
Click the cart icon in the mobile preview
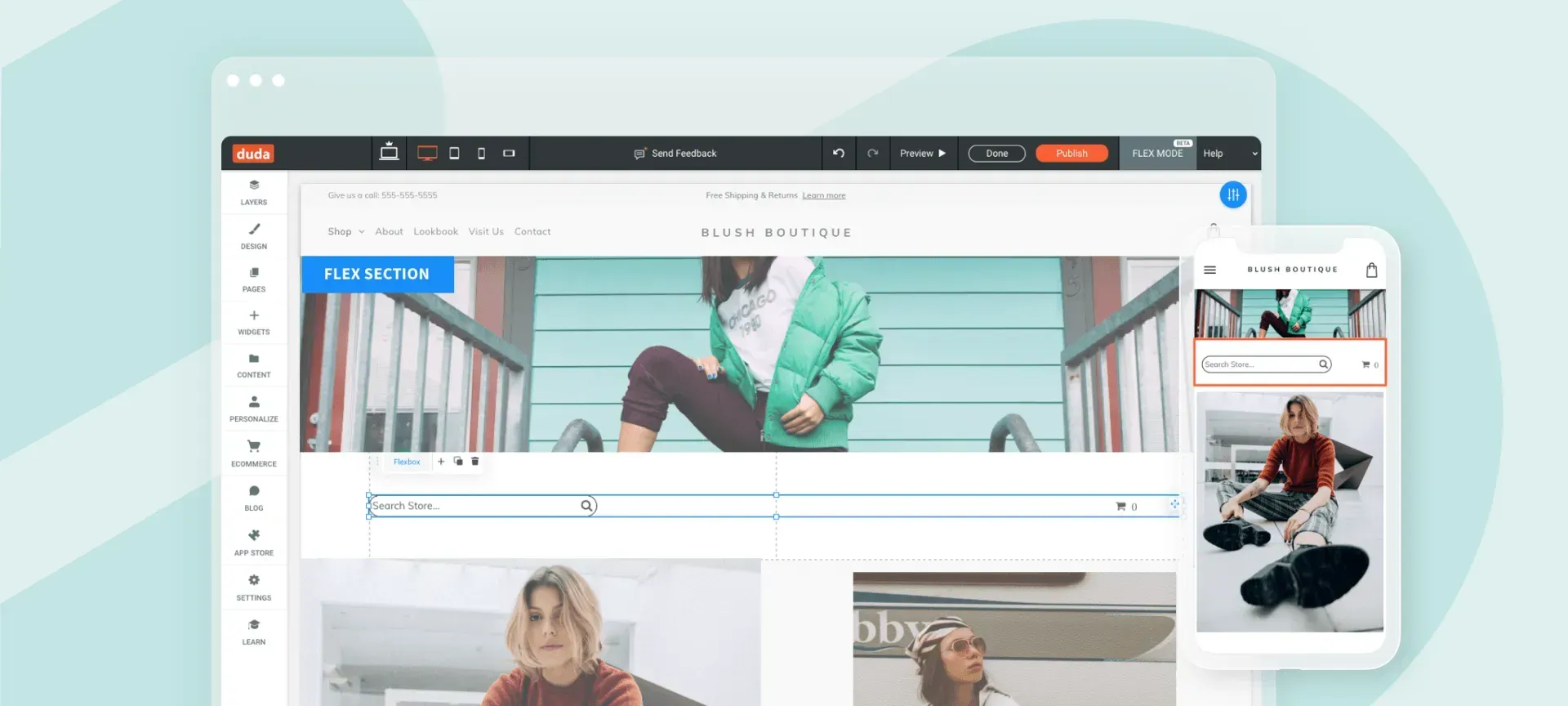[x=1365, y=364]
